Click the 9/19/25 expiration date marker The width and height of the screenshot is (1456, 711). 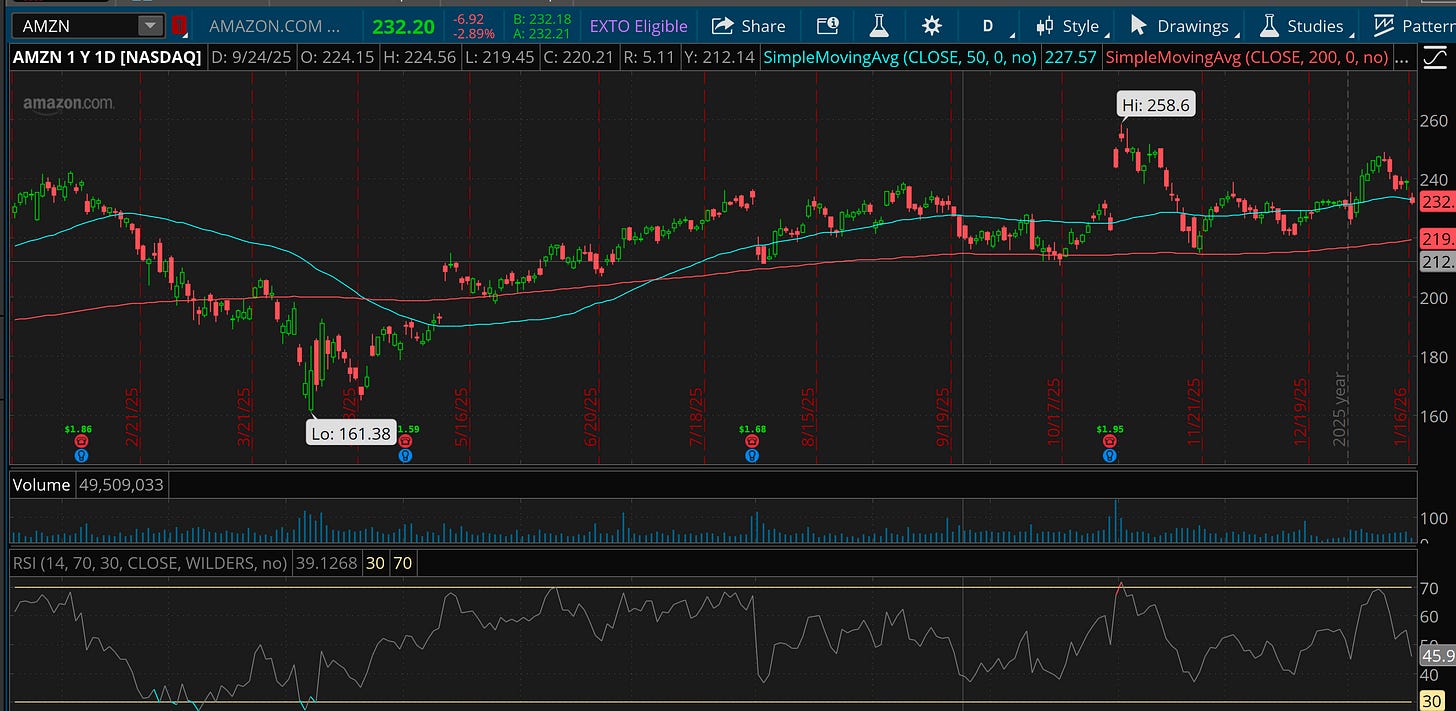942,417
